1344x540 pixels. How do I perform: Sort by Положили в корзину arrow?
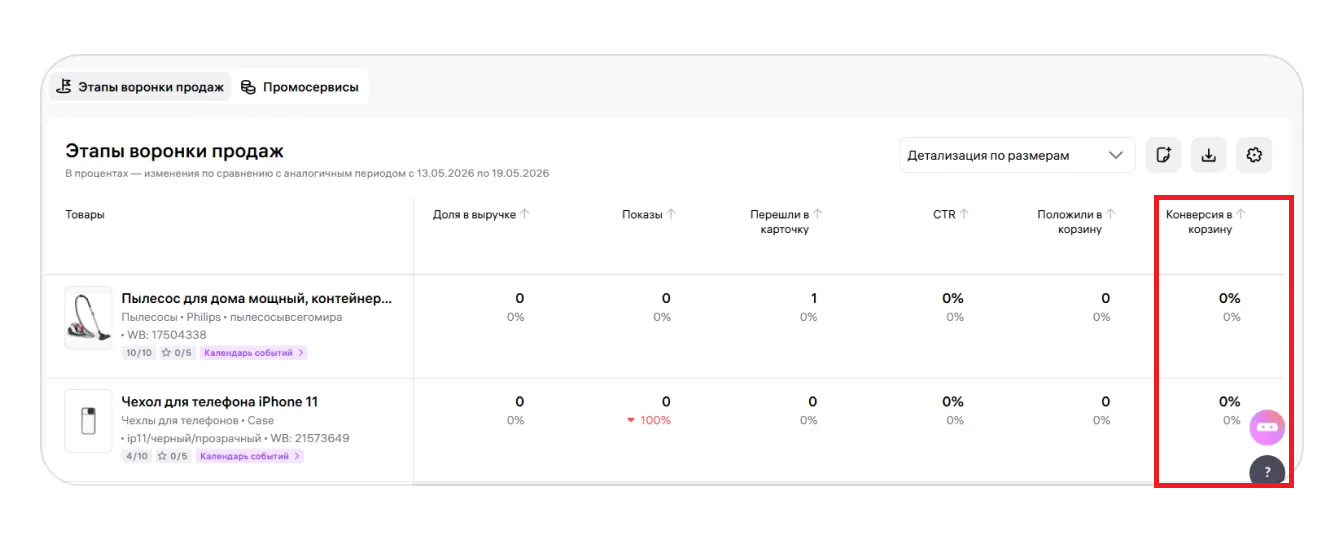(1111, 214)
